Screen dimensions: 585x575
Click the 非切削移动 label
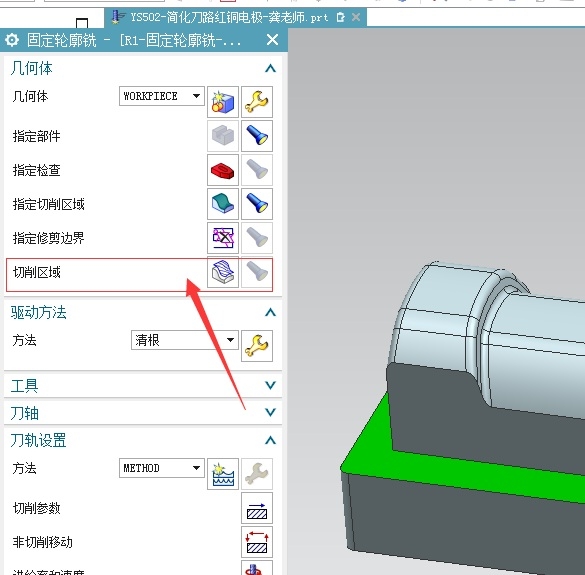coord(43,542)
